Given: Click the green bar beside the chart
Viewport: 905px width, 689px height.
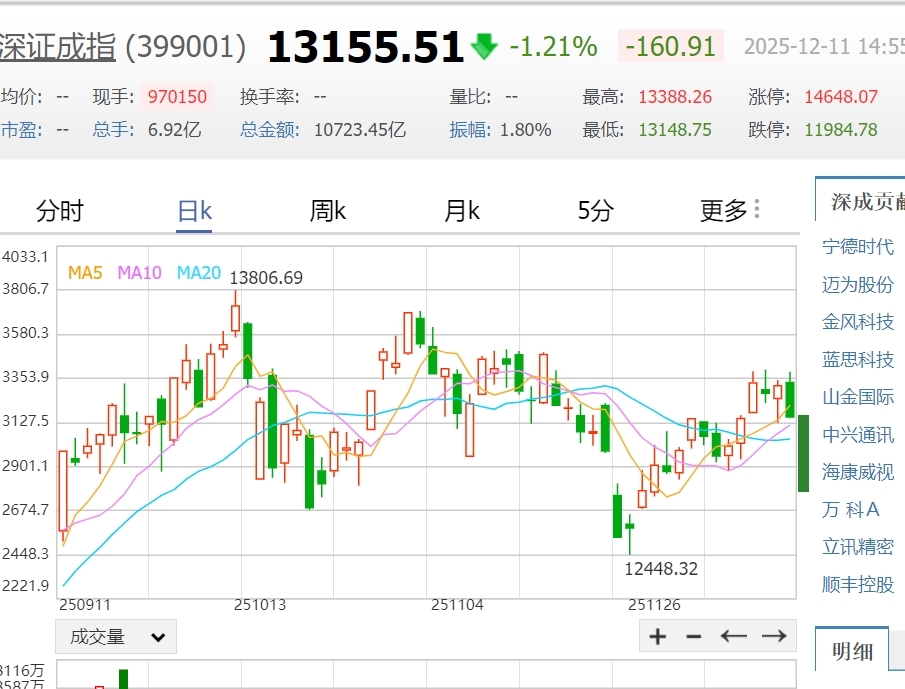Looking at the screenshot, I should point(803,453).
